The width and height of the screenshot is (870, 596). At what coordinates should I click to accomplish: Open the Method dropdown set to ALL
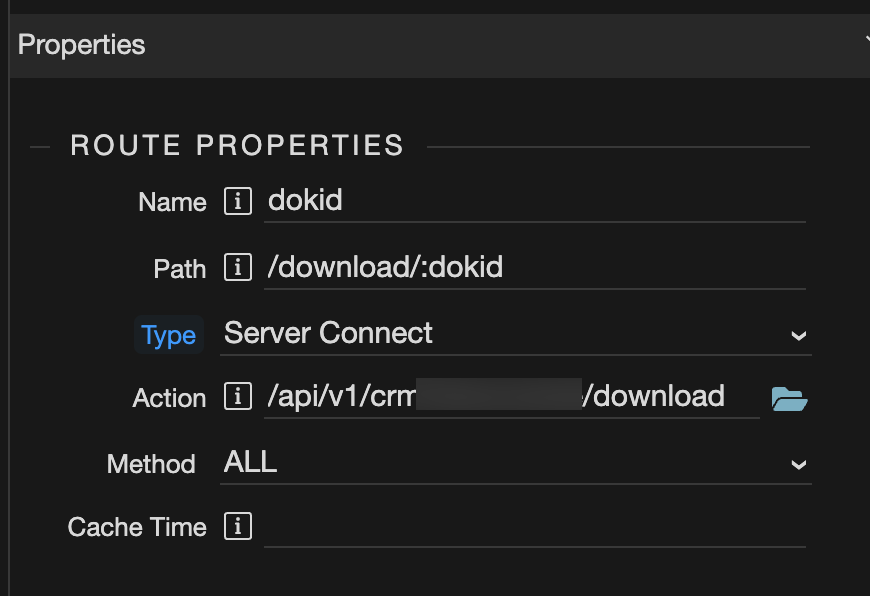515,463
